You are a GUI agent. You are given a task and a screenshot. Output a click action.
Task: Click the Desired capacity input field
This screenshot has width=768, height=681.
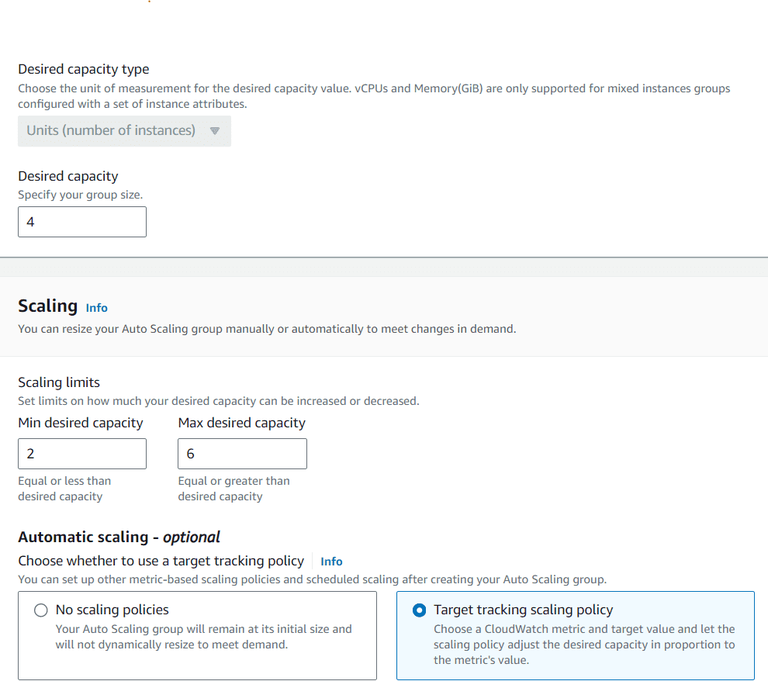pyautogui.click(x=82, y=222)
